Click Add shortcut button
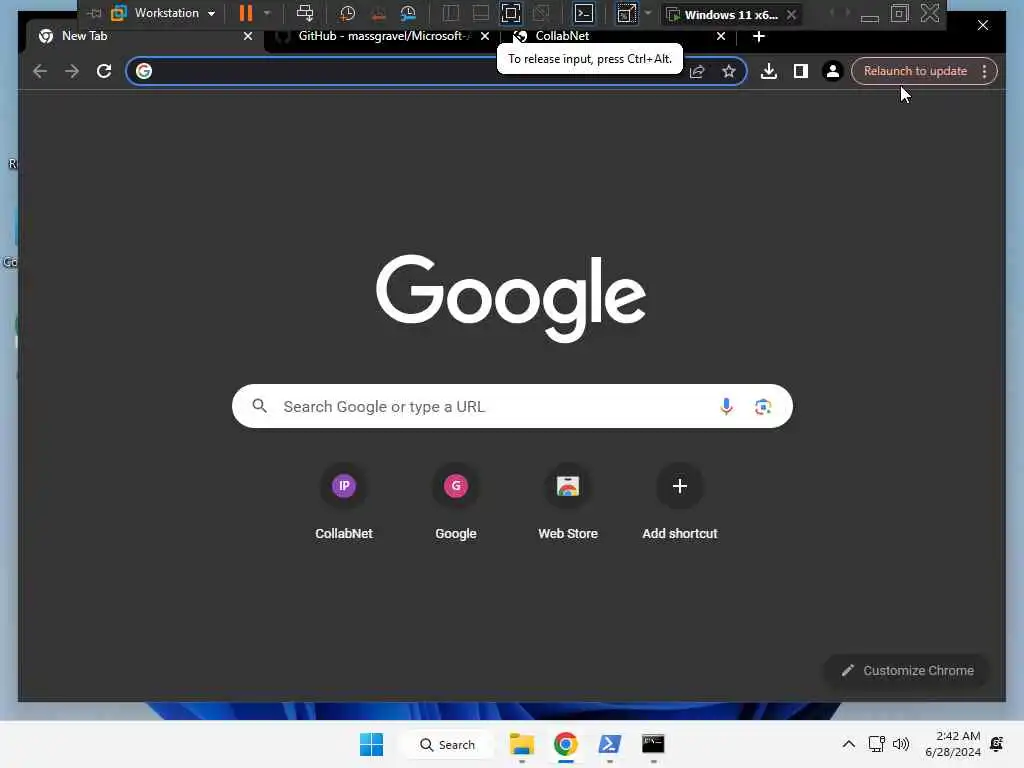This screenshot has width=1024, height=768. 680,503
